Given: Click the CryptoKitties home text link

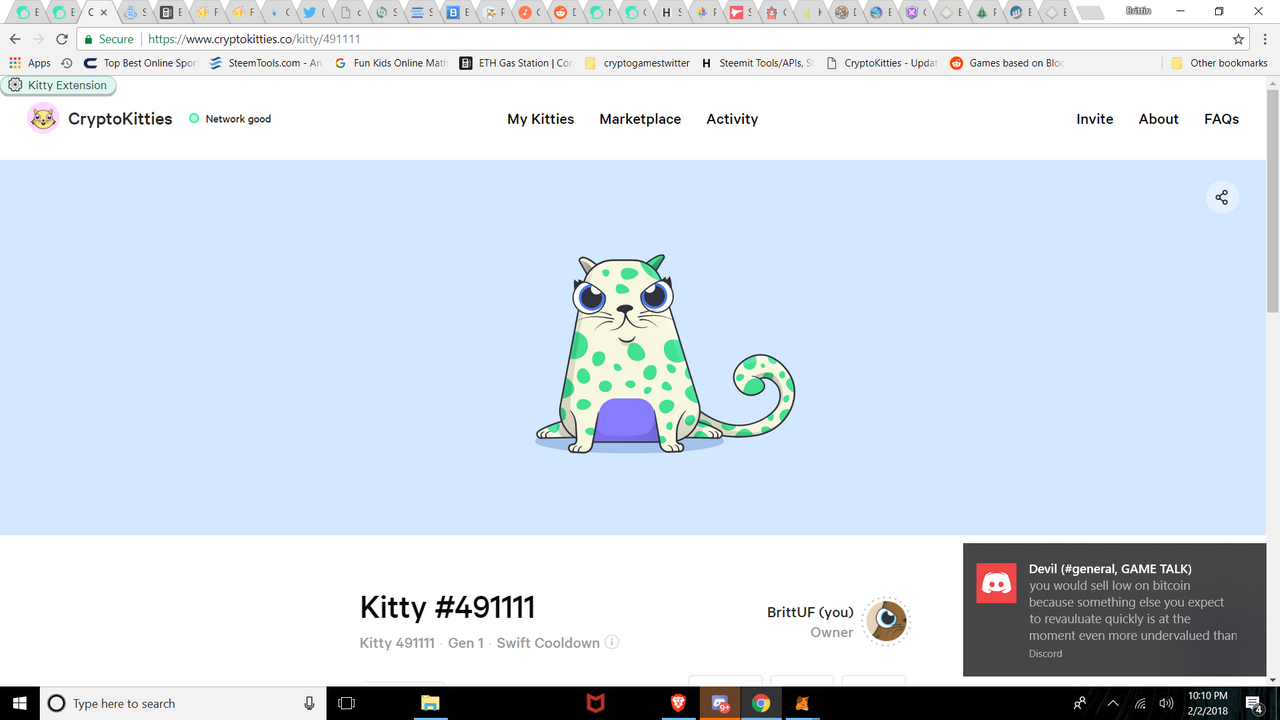Looking at the screenshot, I should coord(120,119).
